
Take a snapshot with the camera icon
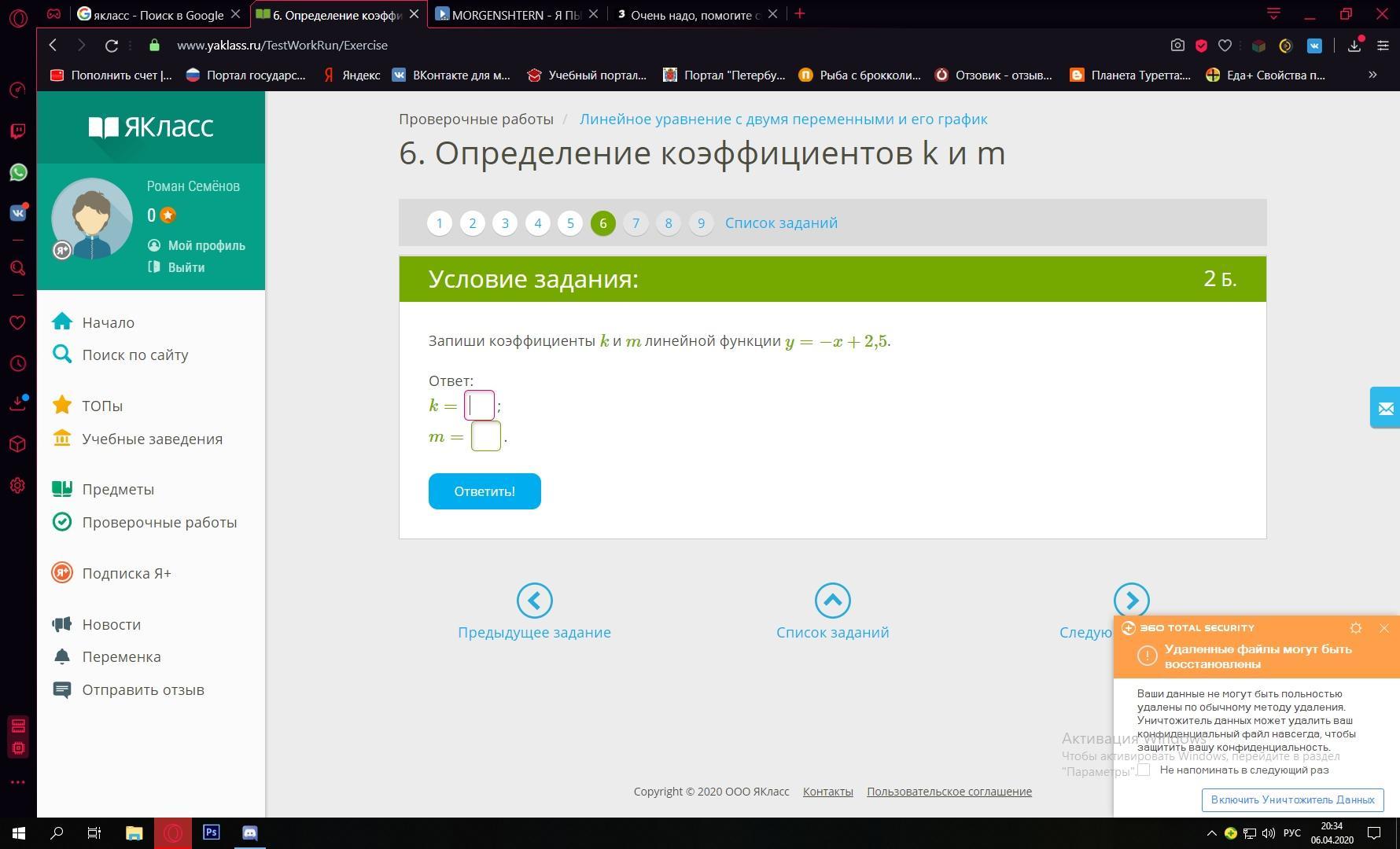coord(1177,46)
